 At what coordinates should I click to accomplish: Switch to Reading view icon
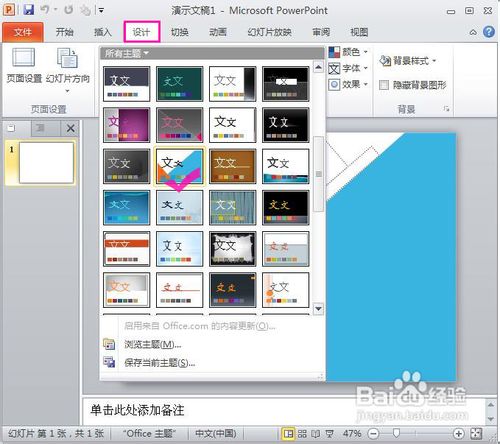click(x=316, y=434)
